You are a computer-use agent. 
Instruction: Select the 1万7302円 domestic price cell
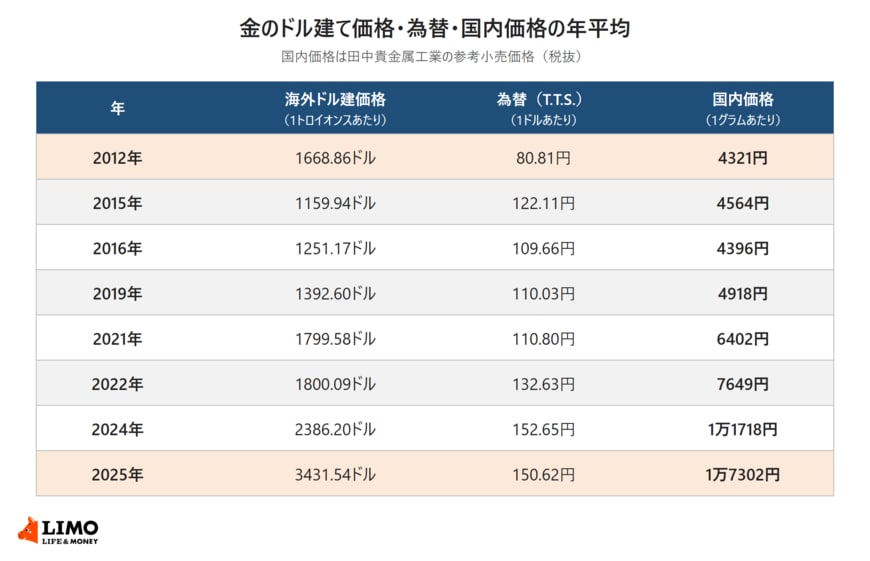point(742,474)
